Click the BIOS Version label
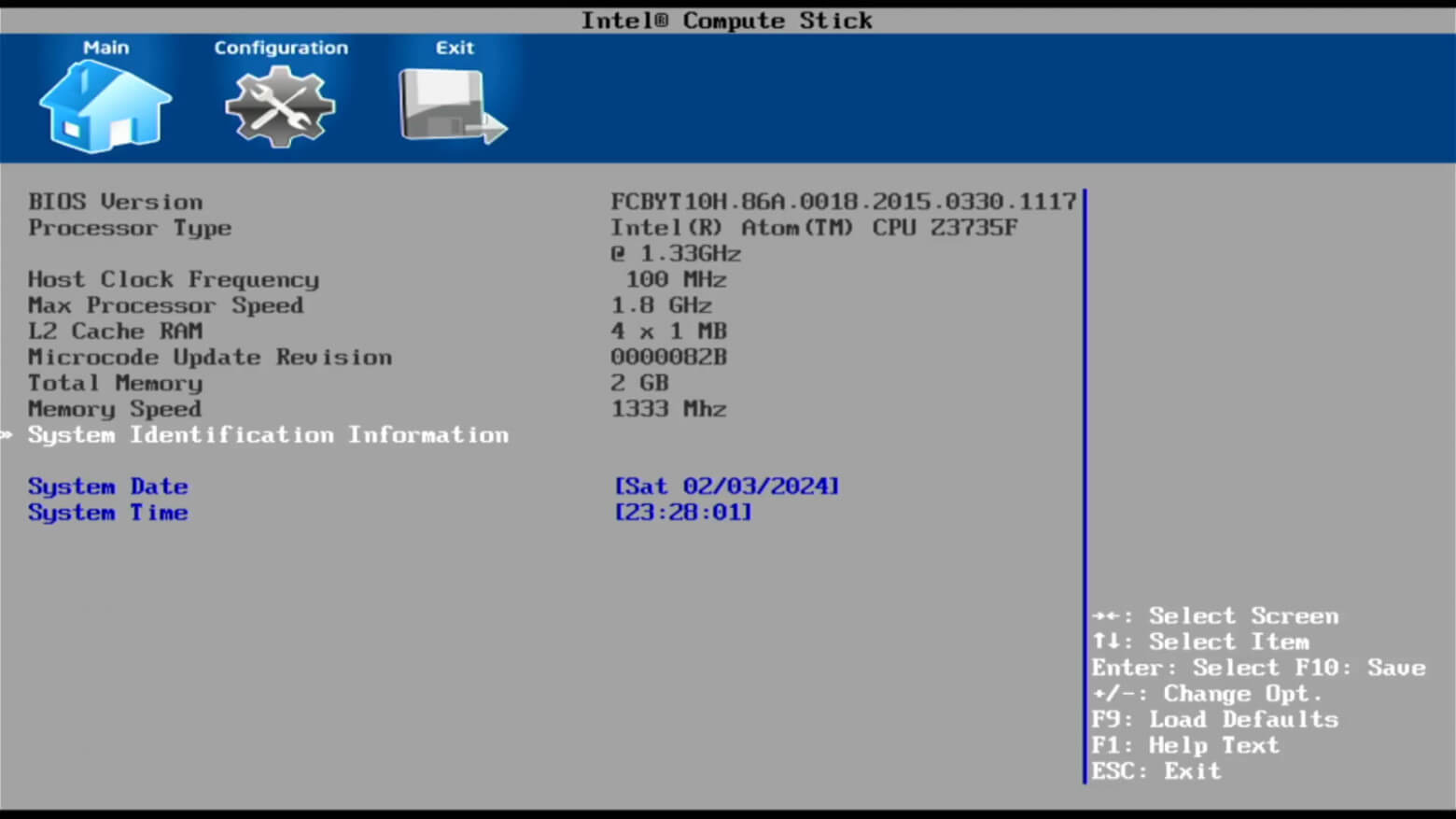This screenshot has height=819, width=1456. [x=115, y=202]
